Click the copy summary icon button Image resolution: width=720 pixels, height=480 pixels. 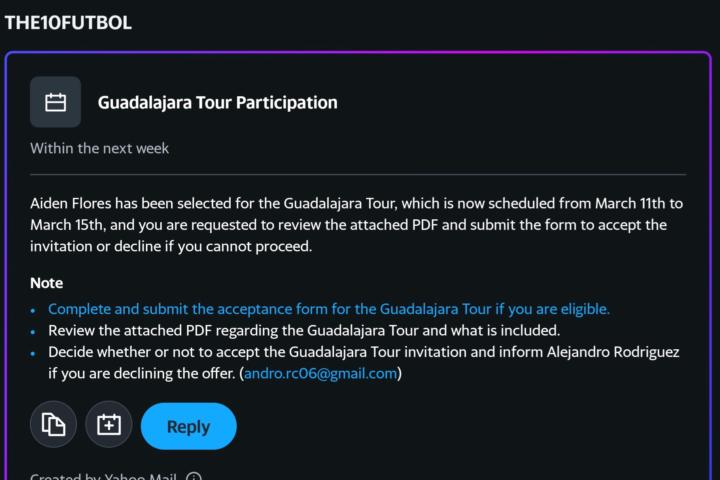point(53,426)
